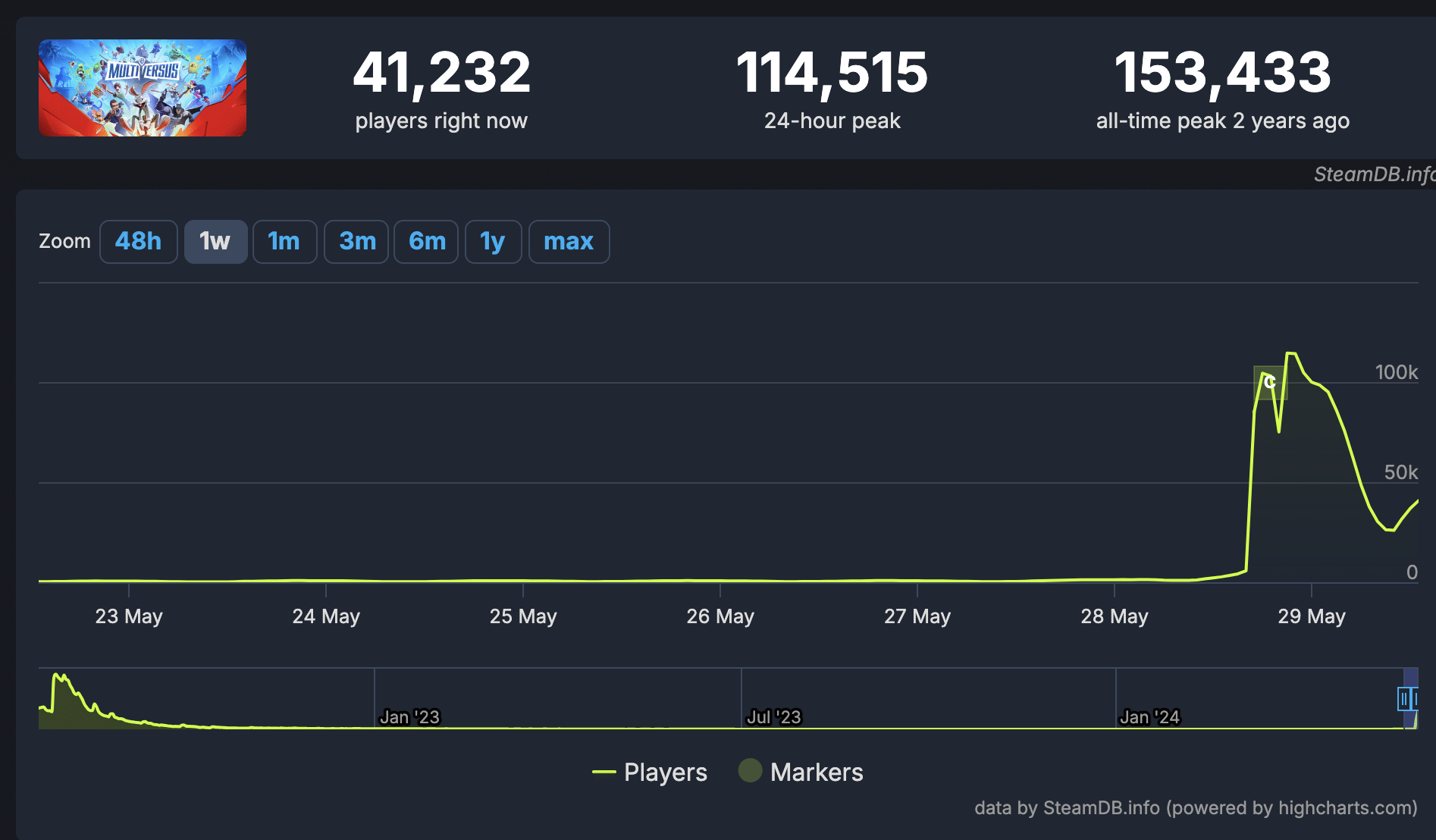Switch to the max zoom view
The height and width of the screenshot is (840, 1436).
[569, 241]
